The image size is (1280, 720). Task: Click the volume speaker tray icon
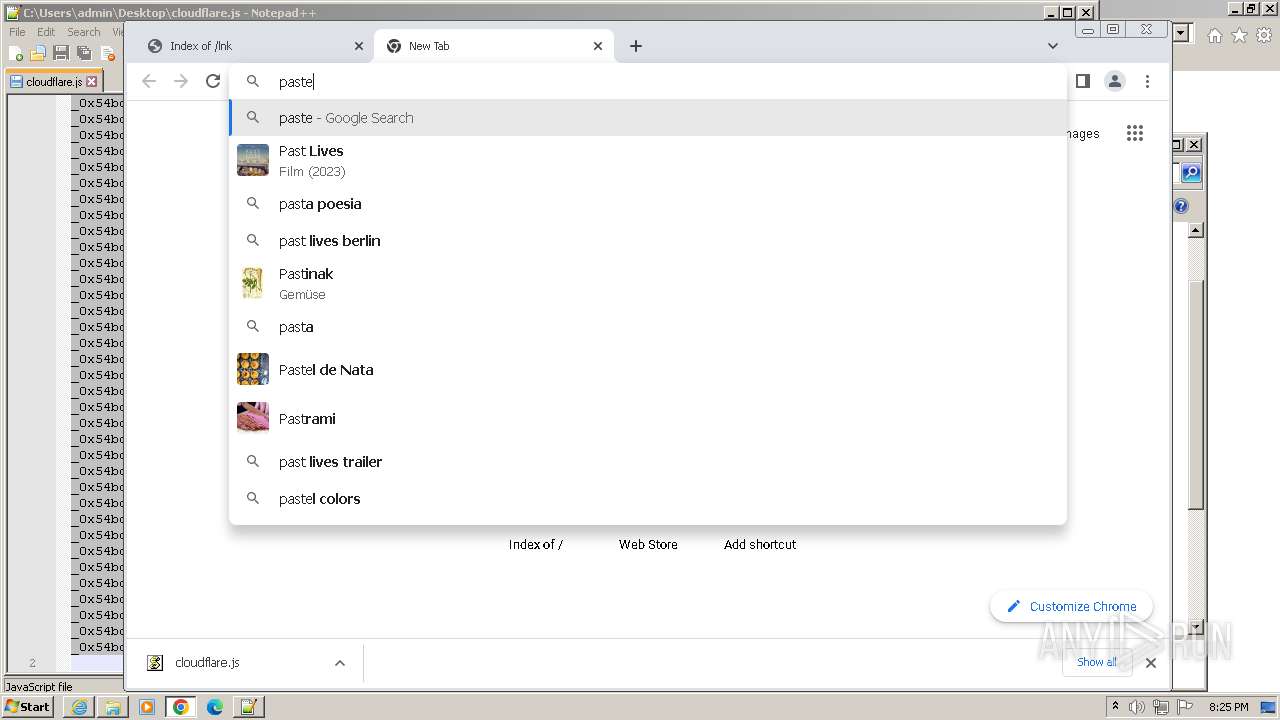coord(1137,707)
